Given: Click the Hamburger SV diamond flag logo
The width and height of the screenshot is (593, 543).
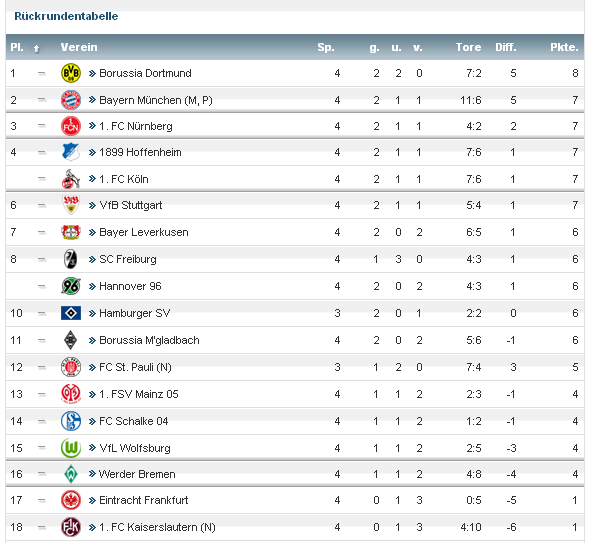Looking at the screenshot, I should [x=71, y=313].
